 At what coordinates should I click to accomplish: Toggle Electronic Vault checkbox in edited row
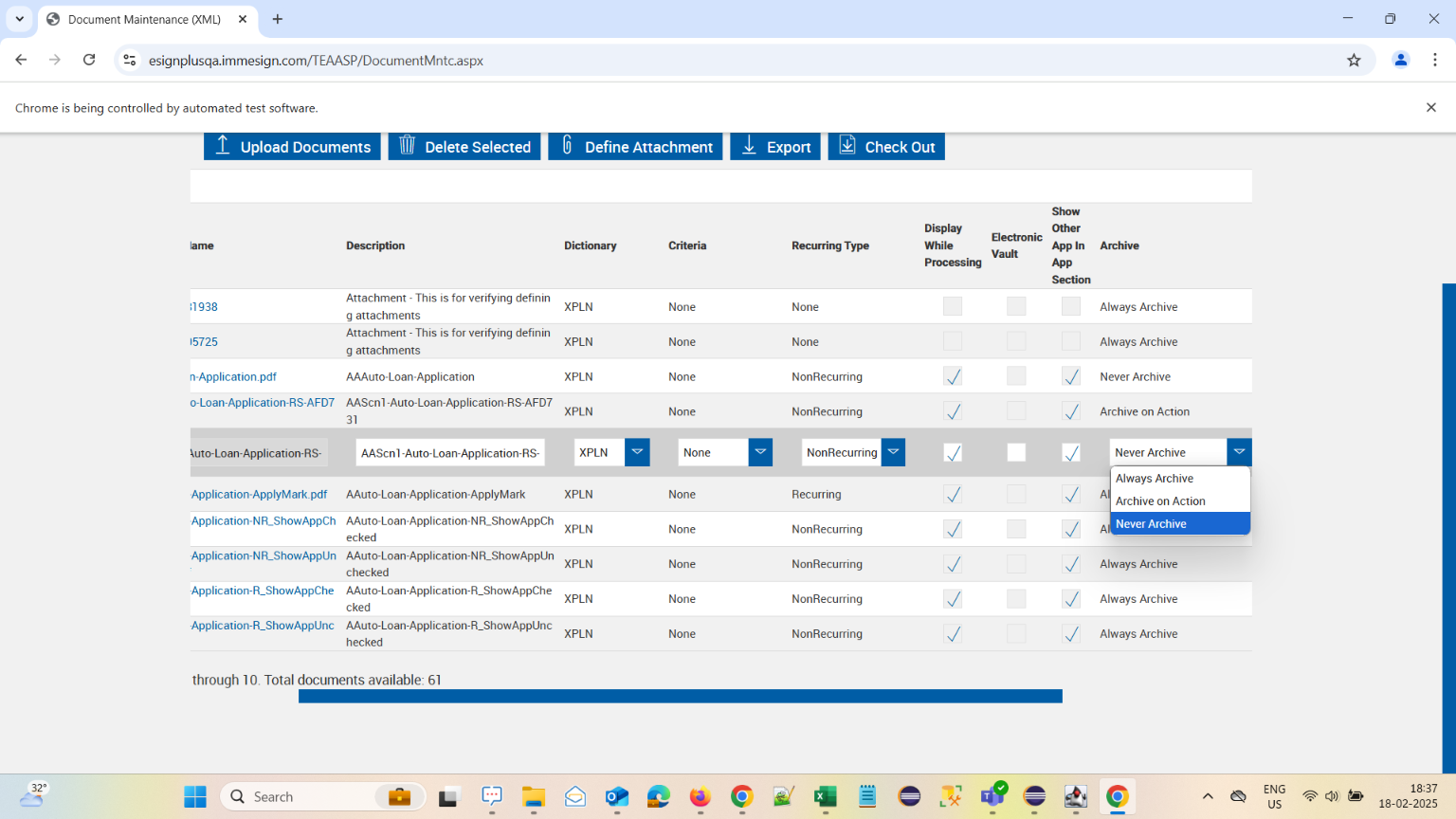pos(1016,453)
